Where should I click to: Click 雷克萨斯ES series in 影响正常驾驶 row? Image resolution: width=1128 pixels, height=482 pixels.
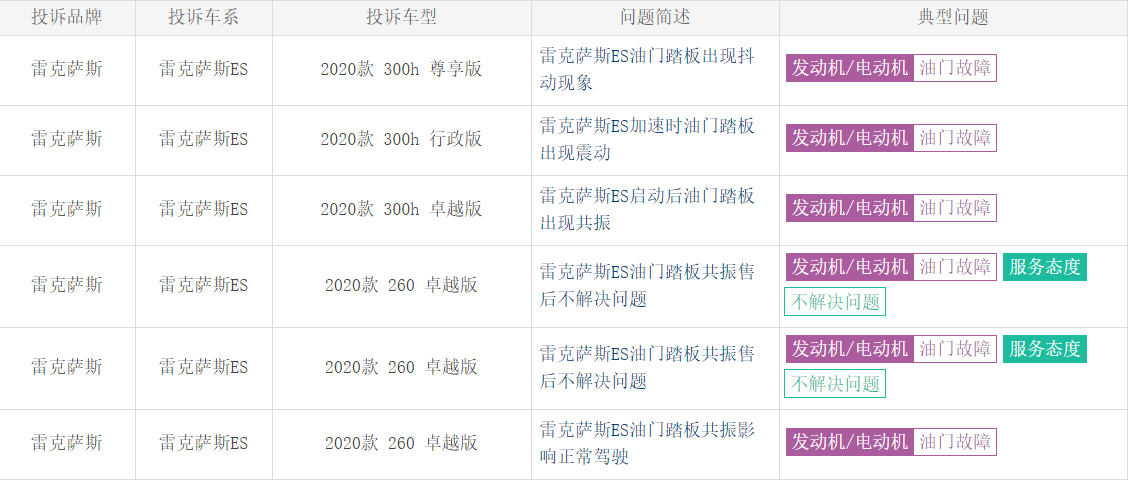tap(204, 443)
